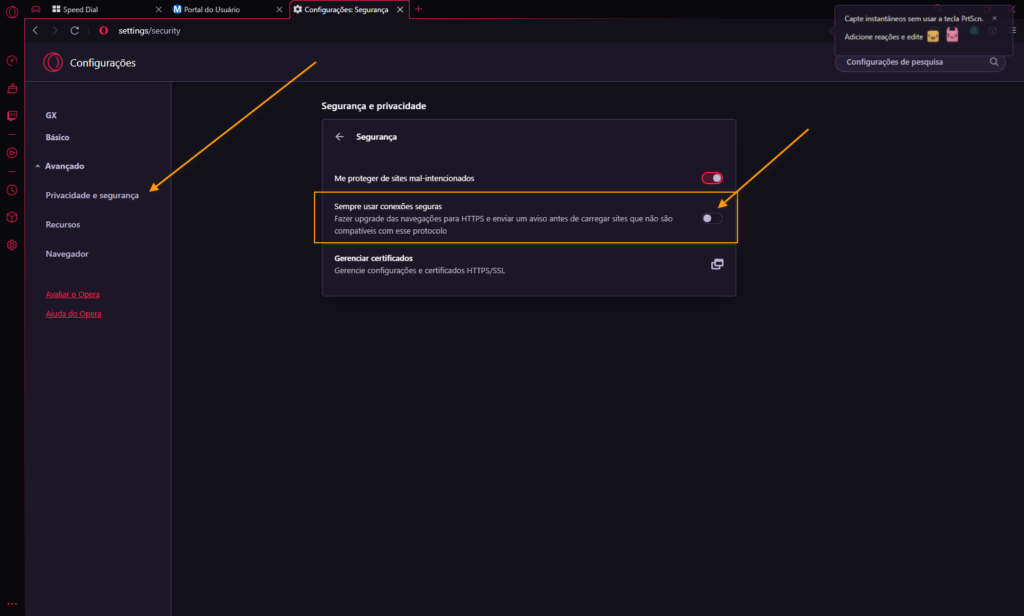This screenshot has height=616, width=1024.
Task: Open the History clock icon in sidebar
Action: click(x=12, y=189)
